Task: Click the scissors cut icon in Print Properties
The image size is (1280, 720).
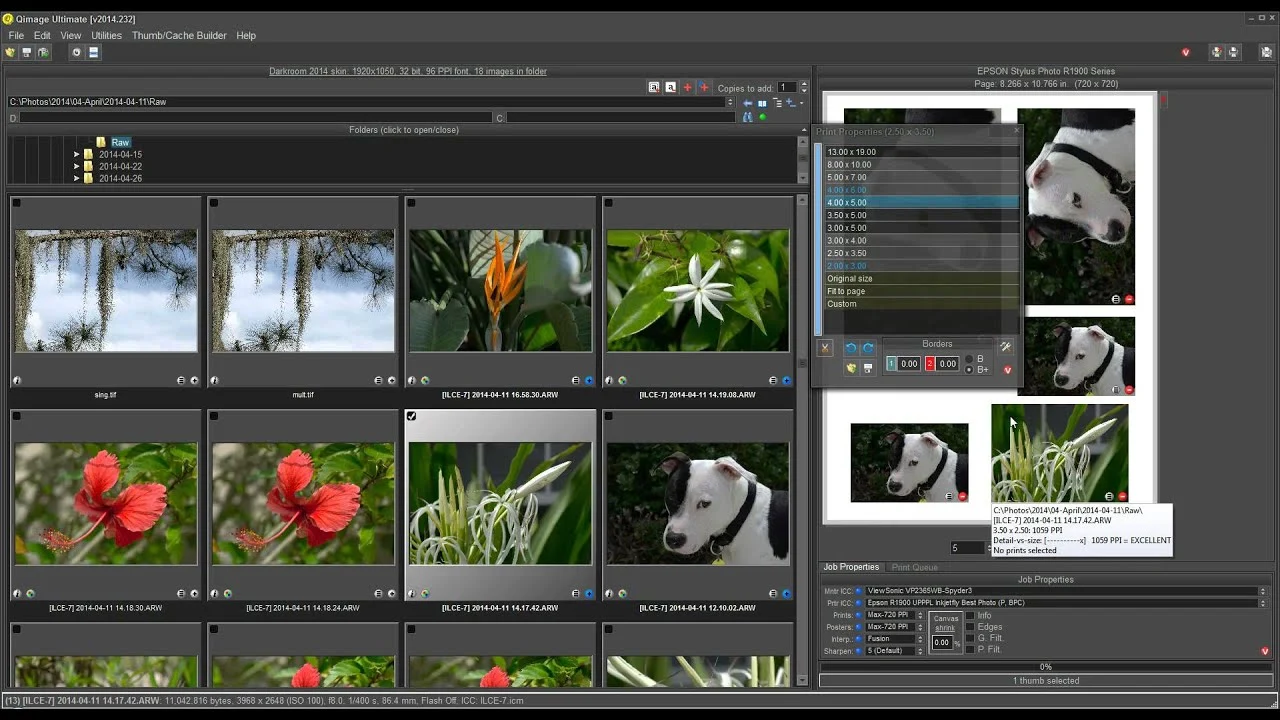Action: (825, 348)
